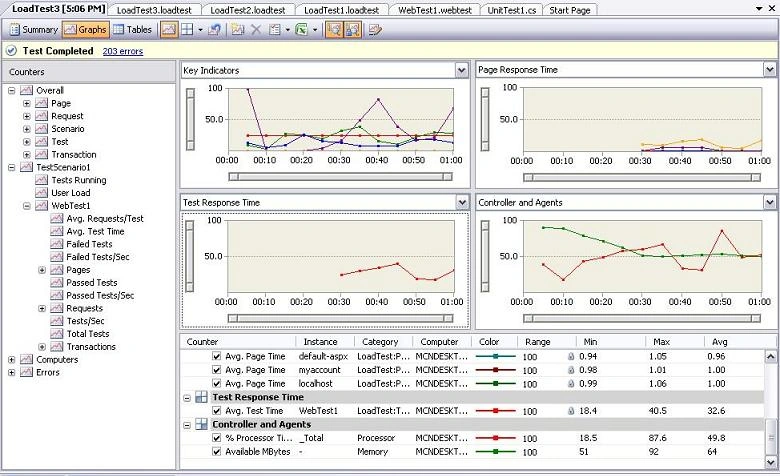The height and width of the screenshot is (476, 780).
Task: Expand the Request tree node
Action: pos(27,116)
